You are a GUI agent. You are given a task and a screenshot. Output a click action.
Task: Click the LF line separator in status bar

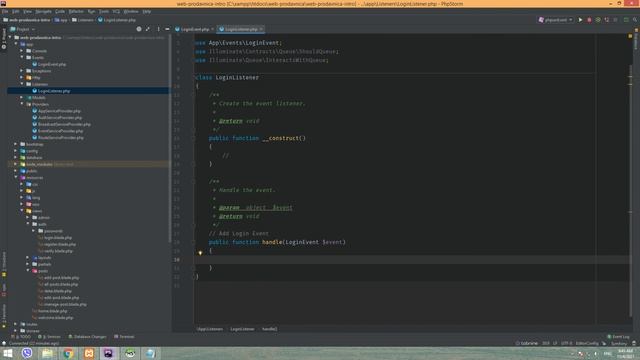[556, 343]
